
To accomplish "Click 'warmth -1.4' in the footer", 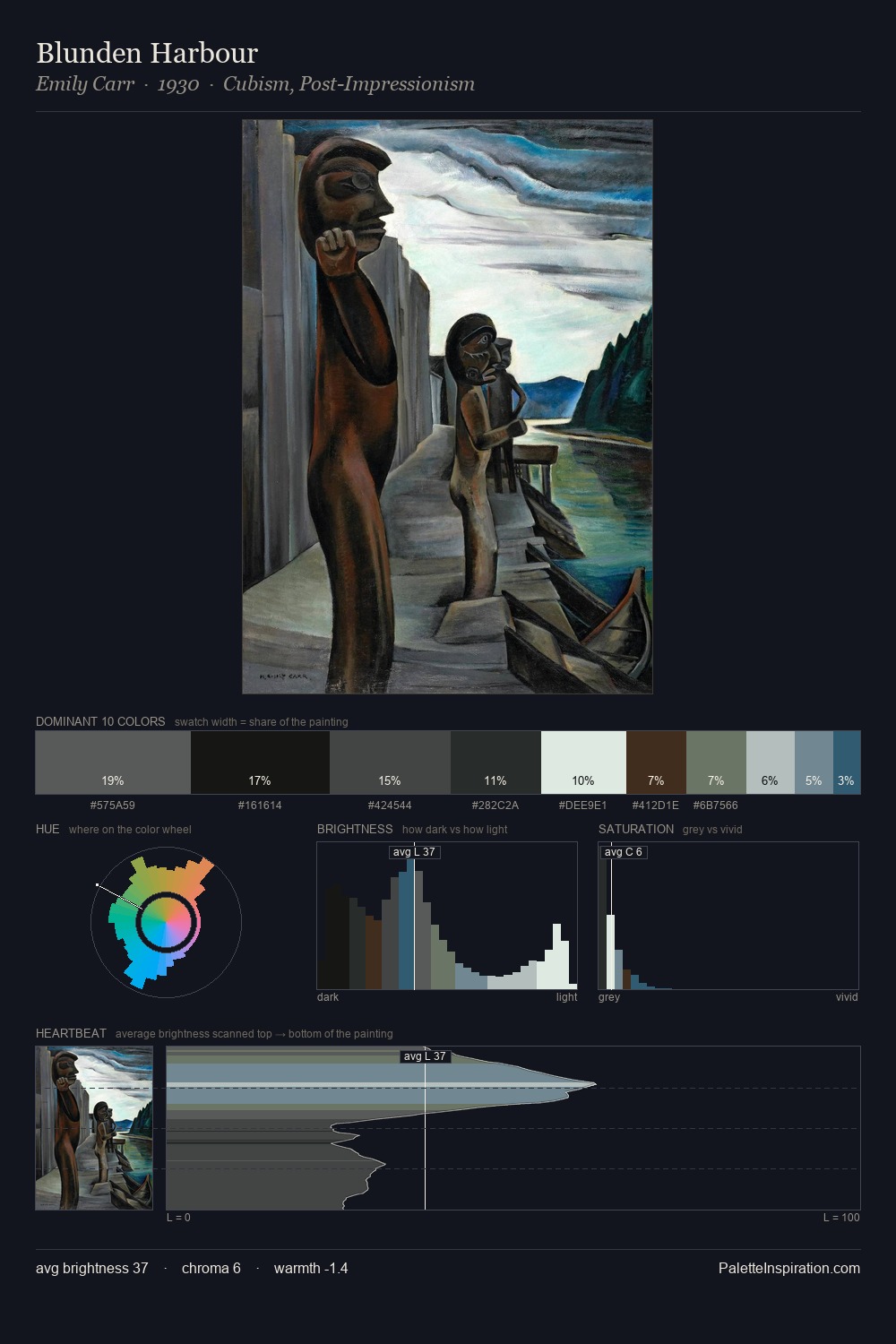I will [x=311, y=1268].
